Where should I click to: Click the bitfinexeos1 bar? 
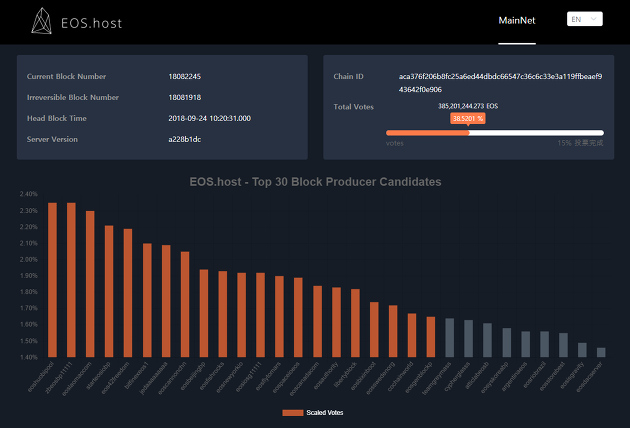tap(147, 300)
